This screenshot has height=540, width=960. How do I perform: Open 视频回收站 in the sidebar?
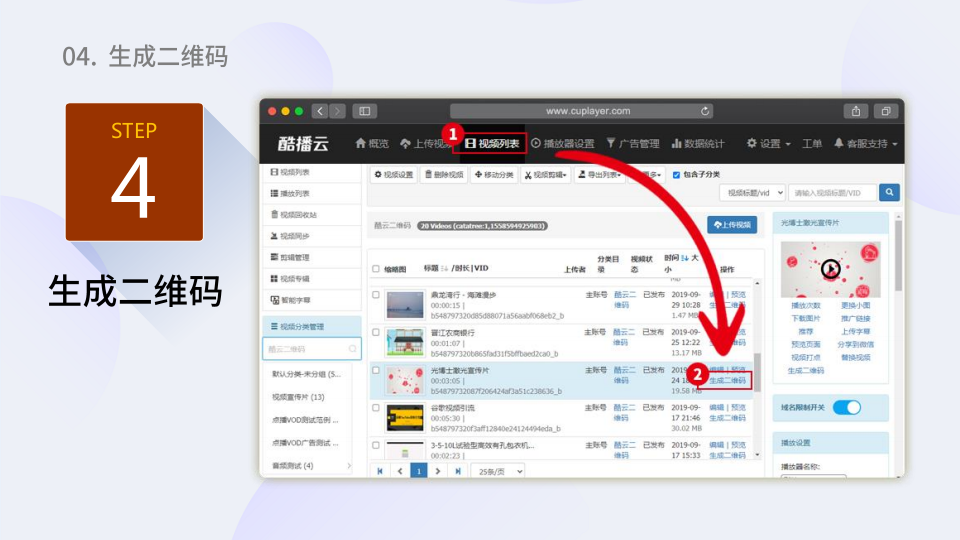point(311,215)
